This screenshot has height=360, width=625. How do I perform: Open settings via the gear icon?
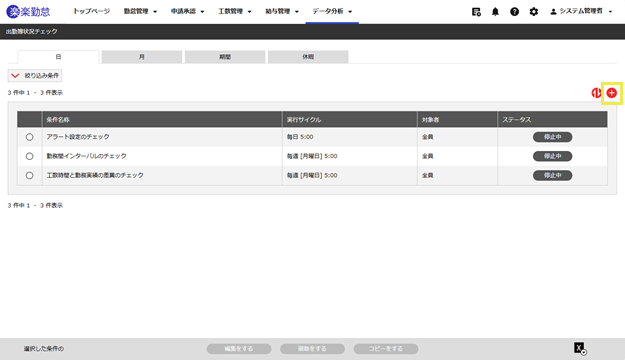(533, 12)
